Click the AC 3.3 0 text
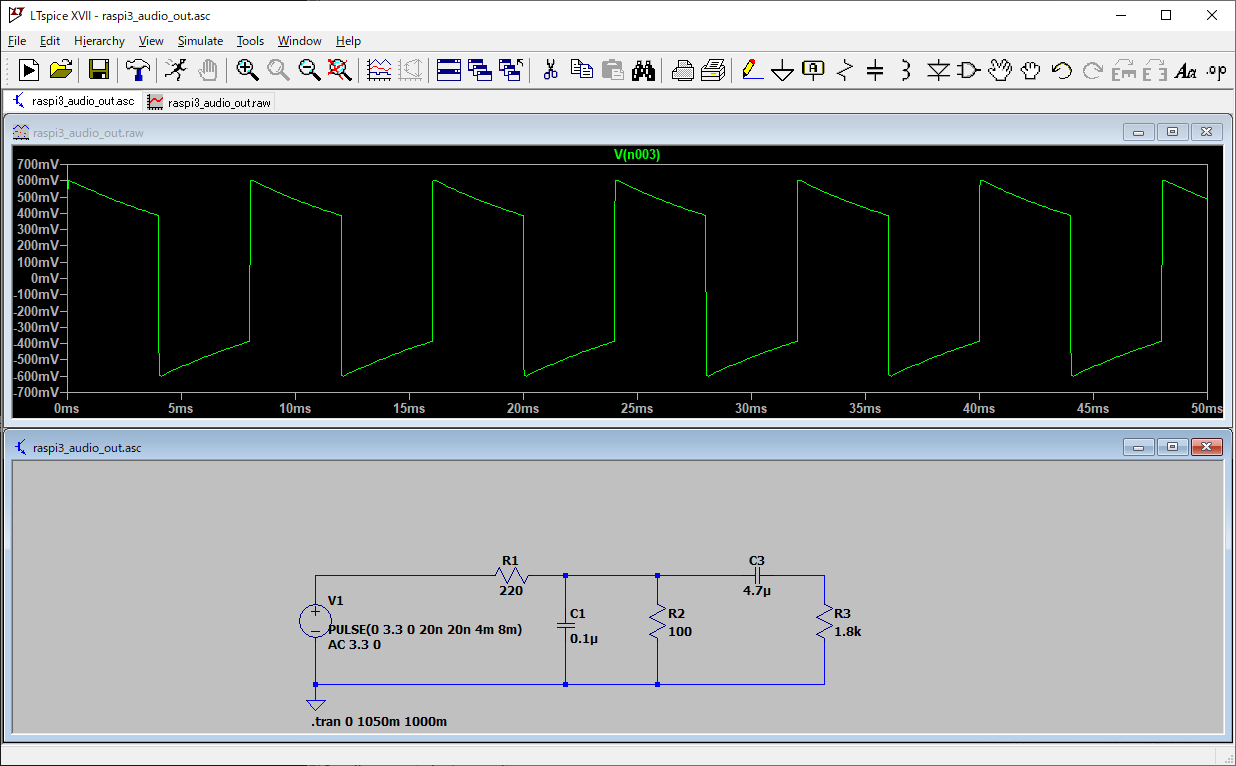Viewport: 1236px width, 766px height. pyautogui.click(x=354, y=645)
